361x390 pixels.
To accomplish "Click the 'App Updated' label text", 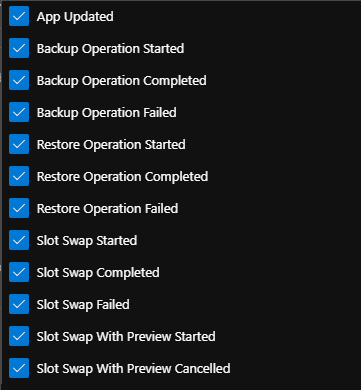I will click(x=75, y=17).
